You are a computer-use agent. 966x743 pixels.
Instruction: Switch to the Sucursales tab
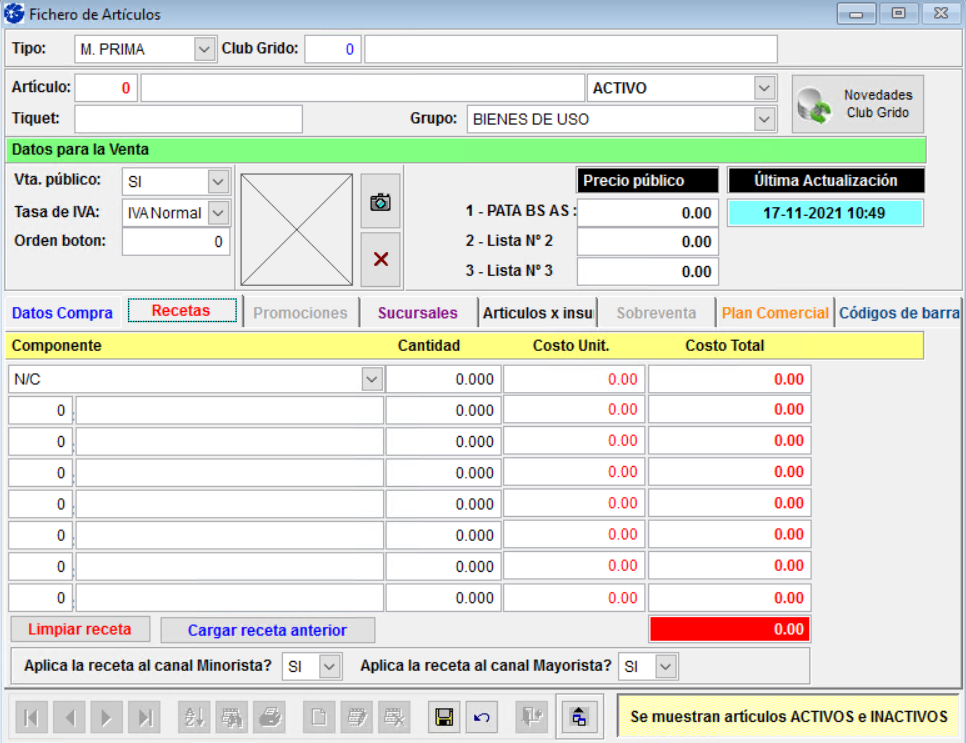(418, 313)
